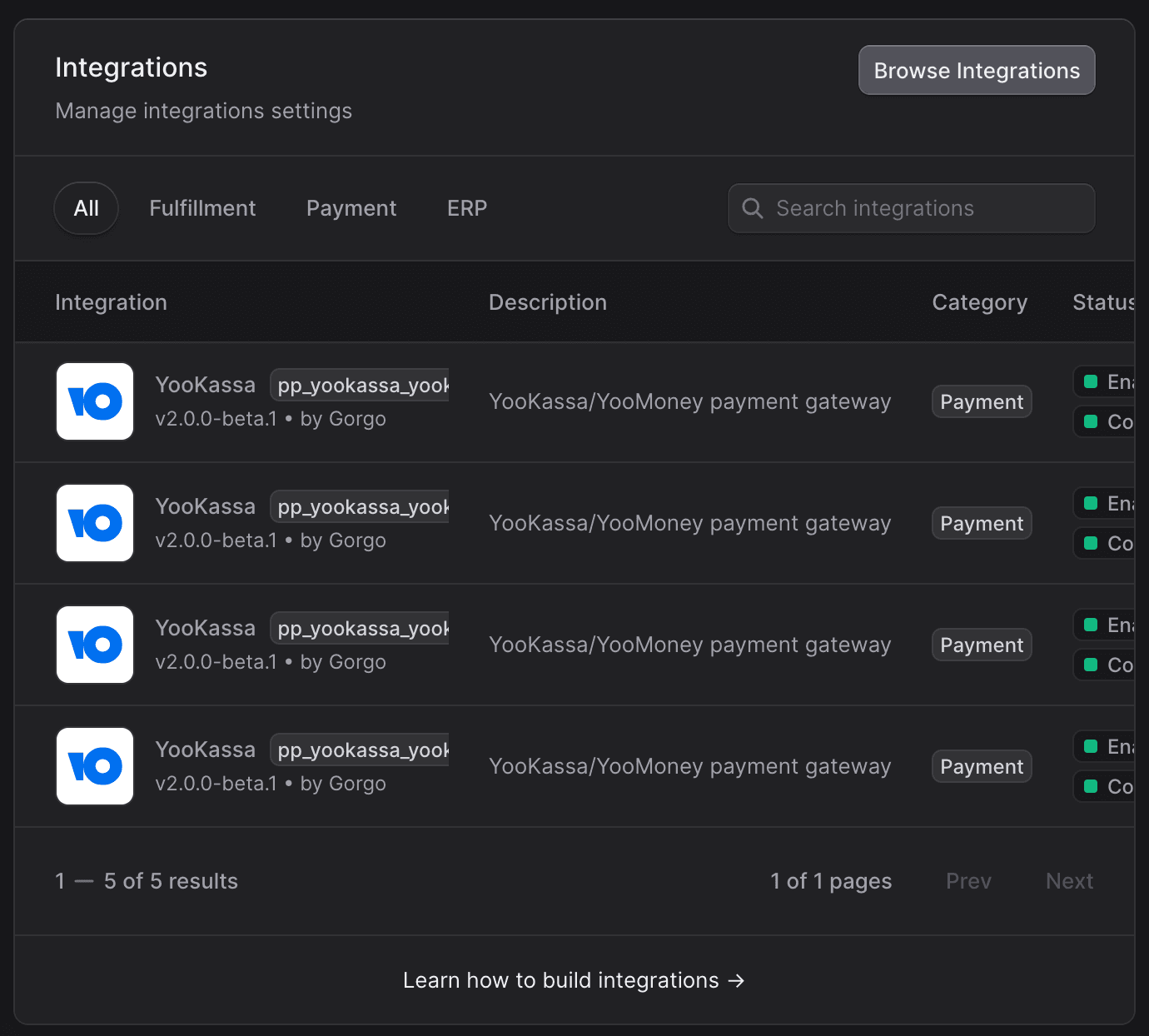Switch to the Fulfillment tab

tap(202, 208)
